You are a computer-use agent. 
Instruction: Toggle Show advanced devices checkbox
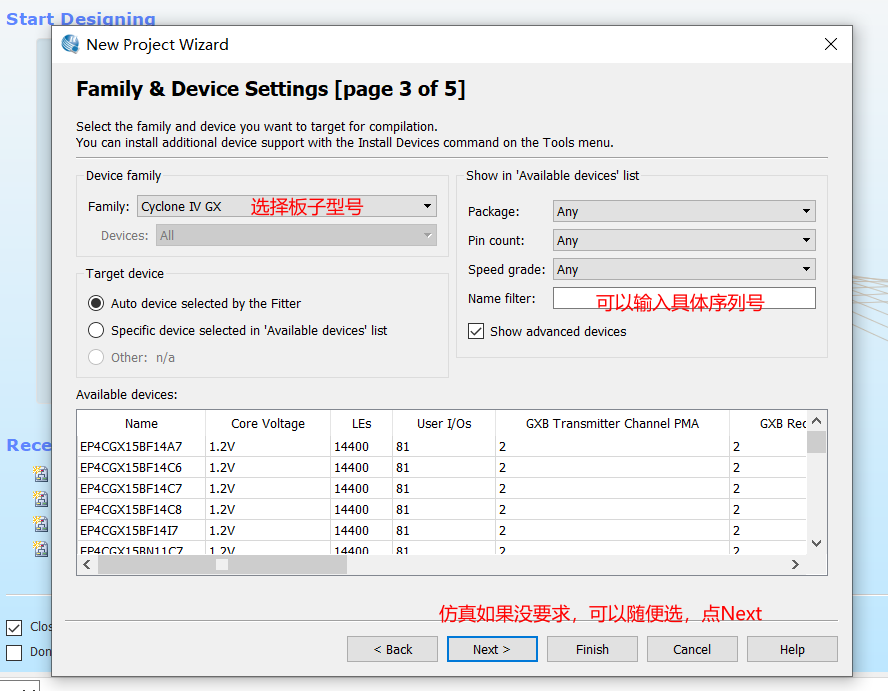476,331
